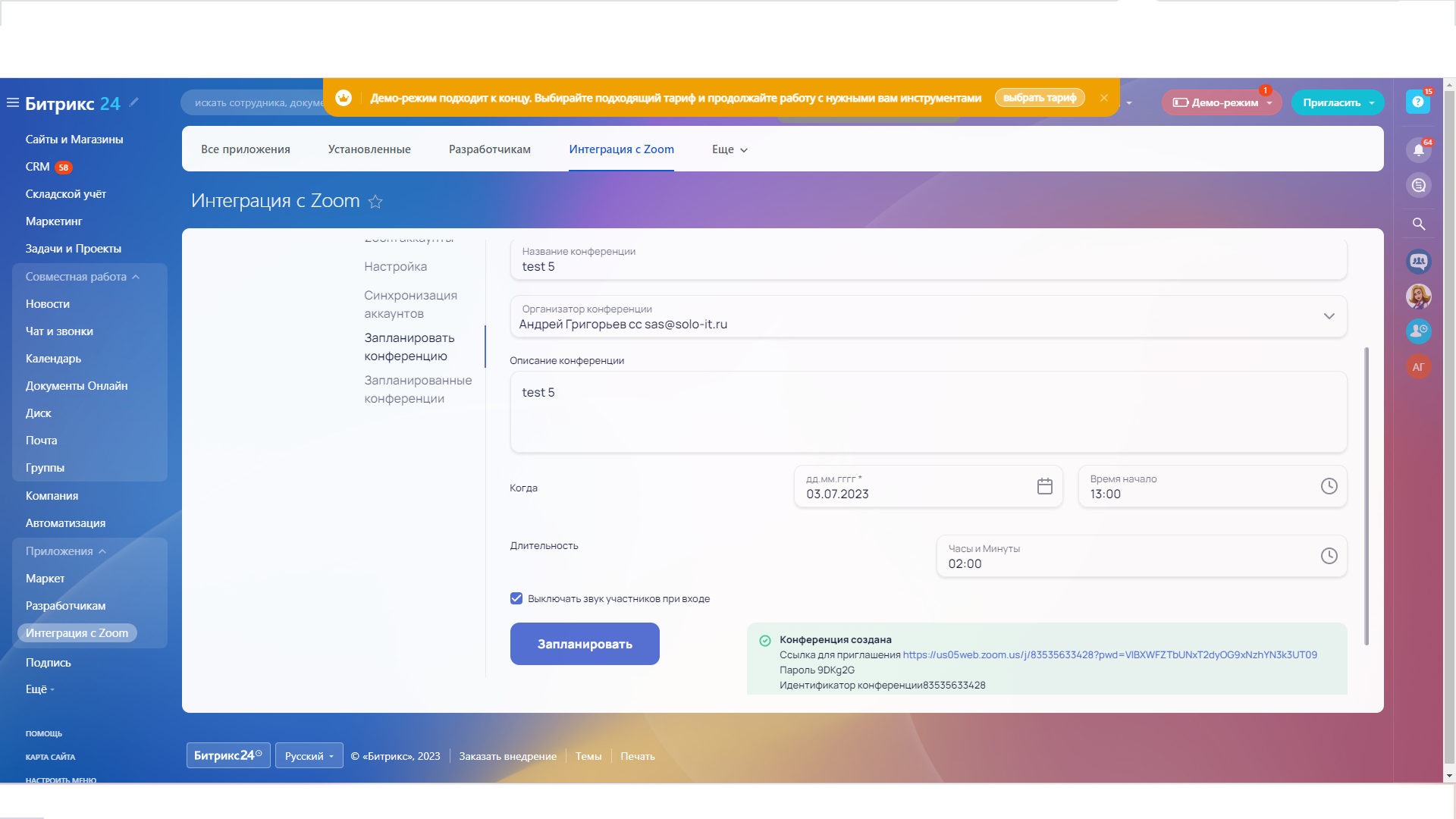Image resolution: width=1456 pixels, height=819 pixels.
Task: Open the Zoom invitation link
Action: [1109, 655]
